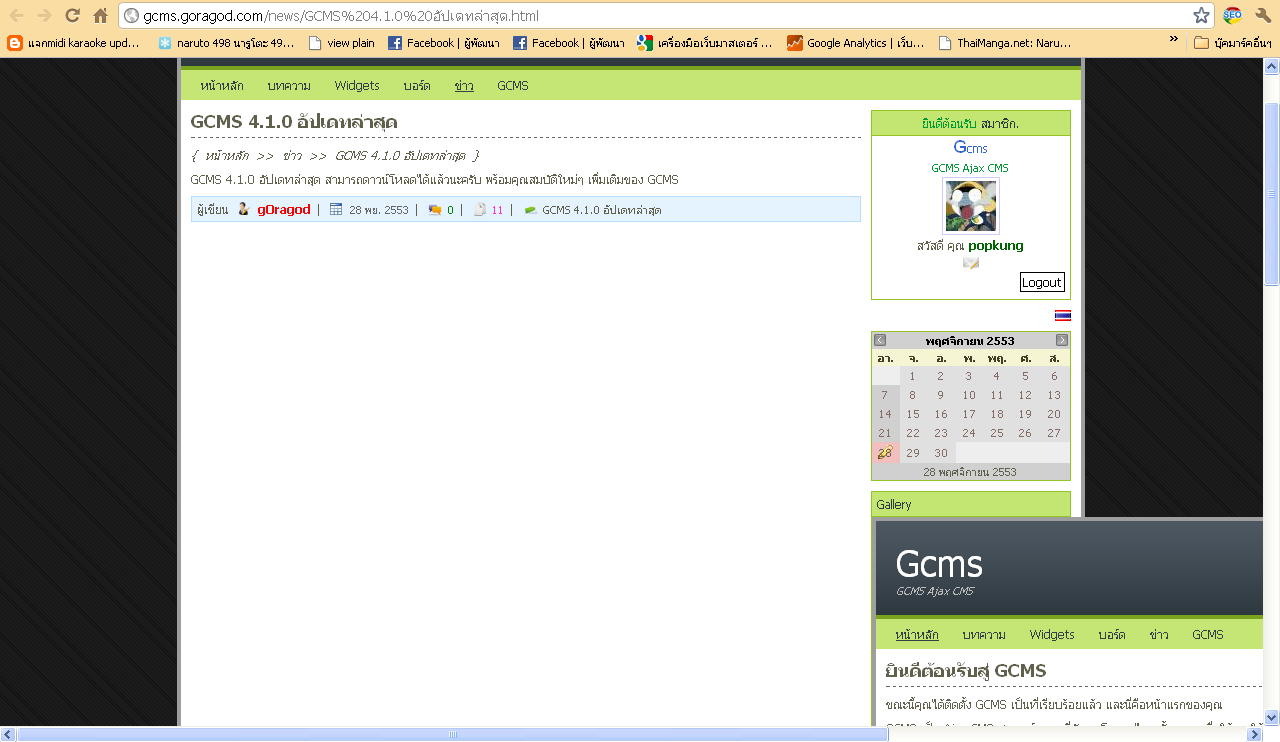Click the horizontal scrollbar thumb
The height and width of the screenshot is (742, 1280).
[x=453, y=734]
